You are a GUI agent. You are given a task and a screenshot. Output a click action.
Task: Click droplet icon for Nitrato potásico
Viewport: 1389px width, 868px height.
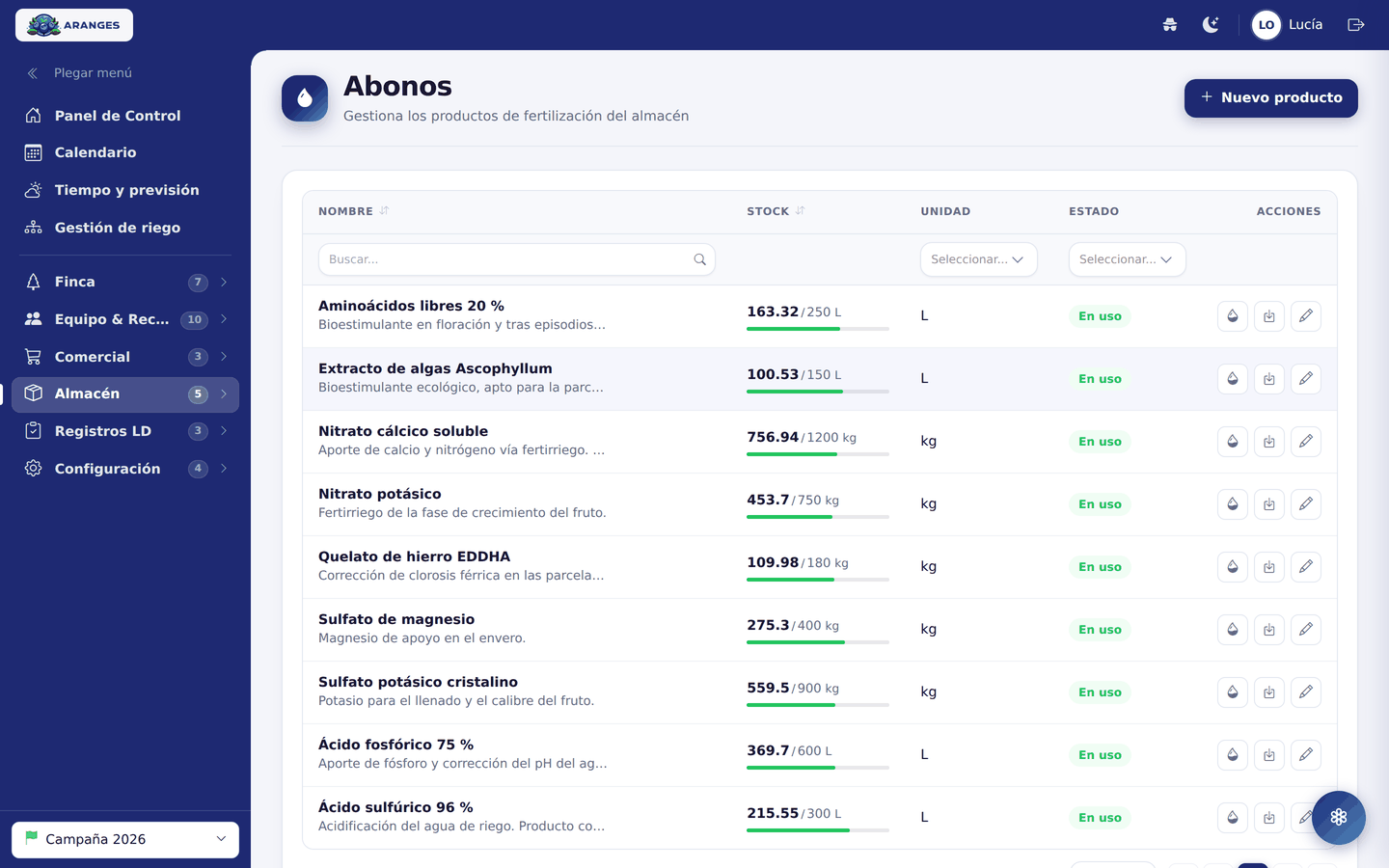click(x=1233, y=504)
